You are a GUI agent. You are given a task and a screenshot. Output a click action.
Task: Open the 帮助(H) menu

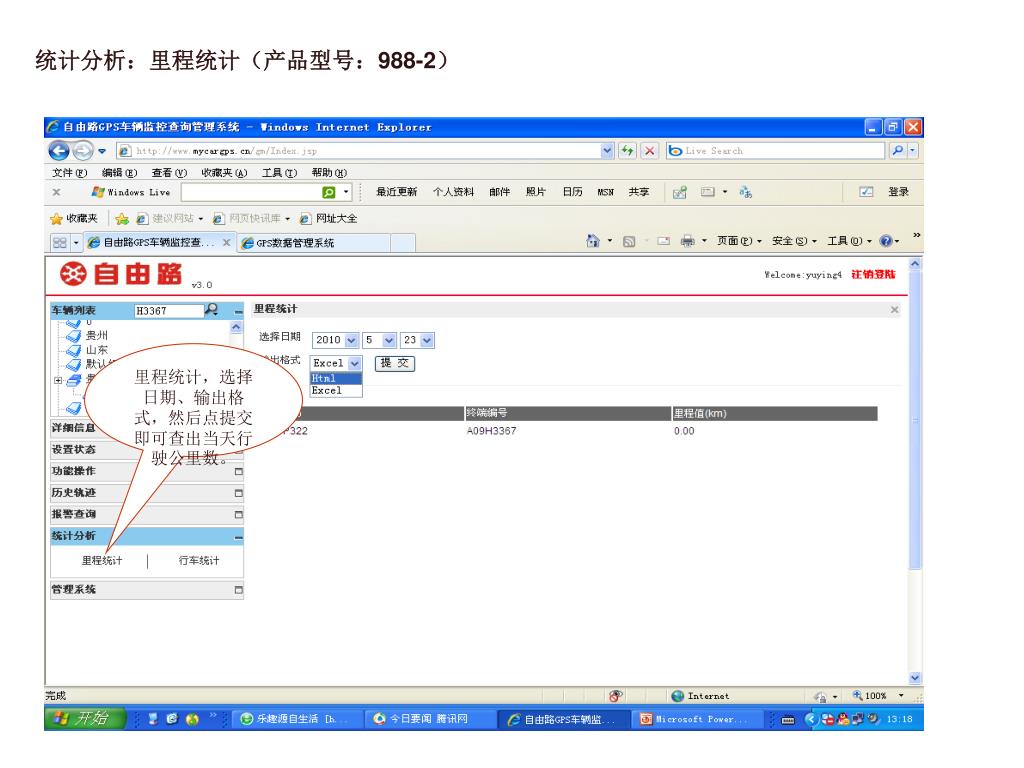(329, 173)
